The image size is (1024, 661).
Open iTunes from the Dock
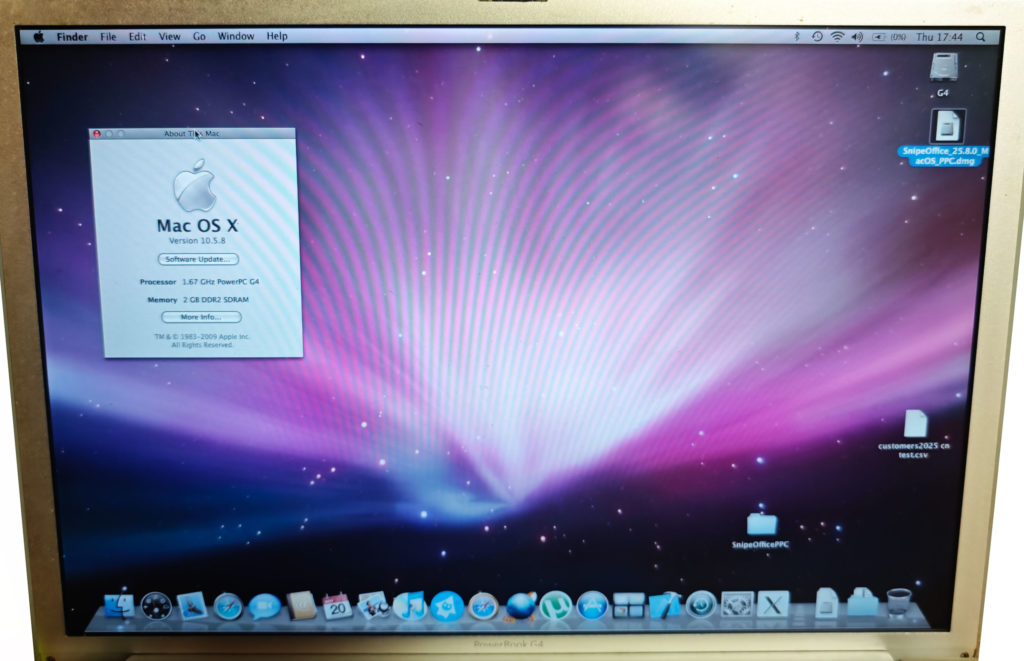(x=409, y=605)
